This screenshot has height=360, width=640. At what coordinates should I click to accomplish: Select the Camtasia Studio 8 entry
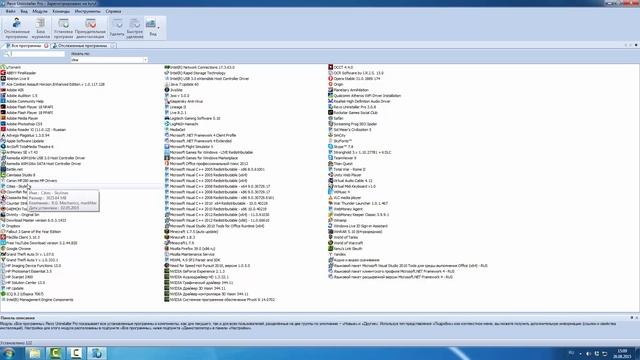click(x=18, y=175)
